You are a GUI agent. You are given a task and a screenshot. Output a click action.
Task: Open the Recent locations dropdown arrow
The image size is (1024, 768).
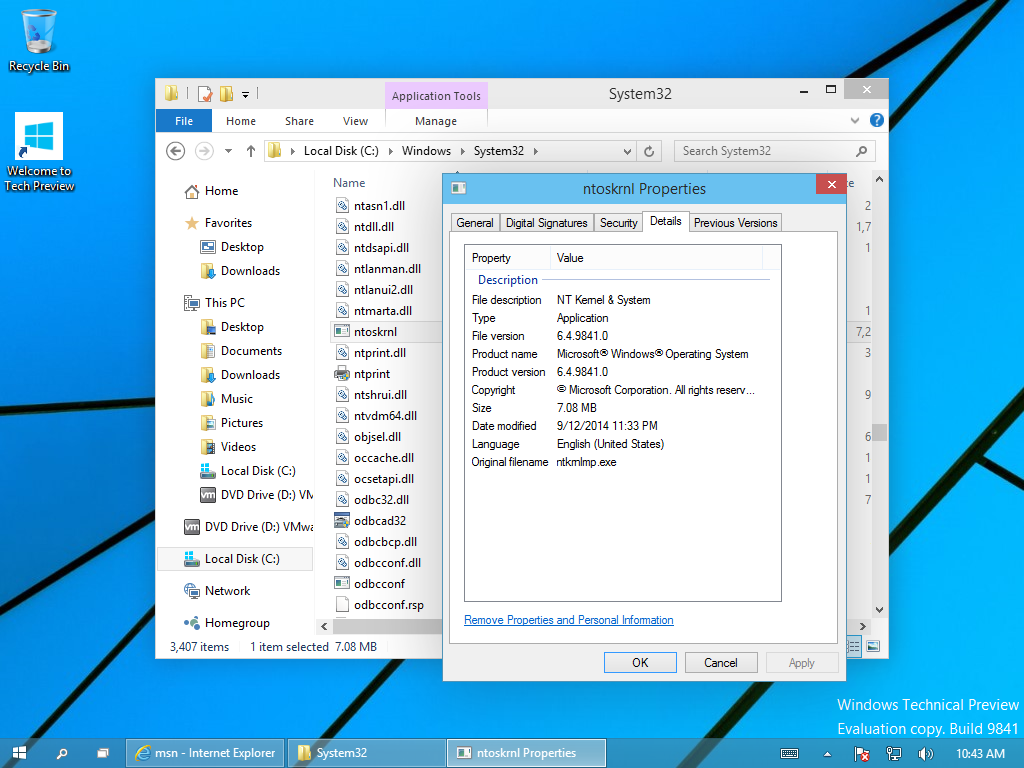click(x=228, y=151)
